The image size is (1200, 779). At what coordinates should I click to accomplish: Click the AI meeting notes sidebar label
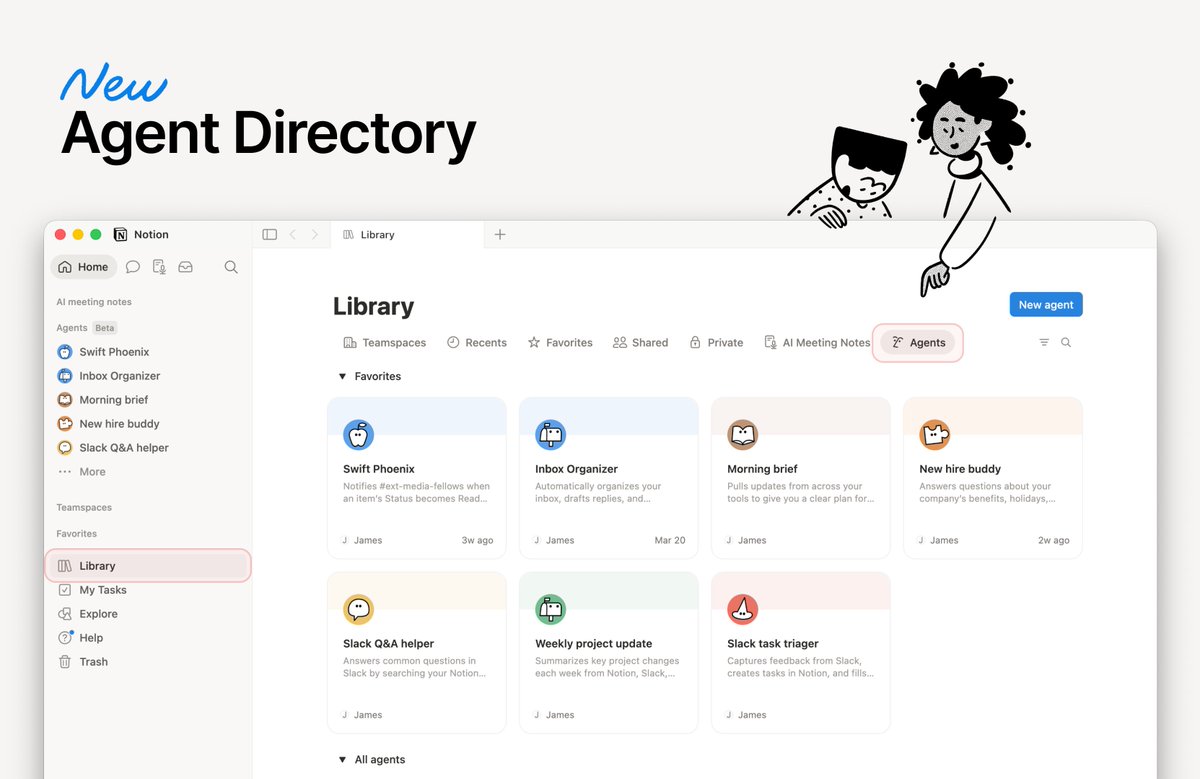94,302
